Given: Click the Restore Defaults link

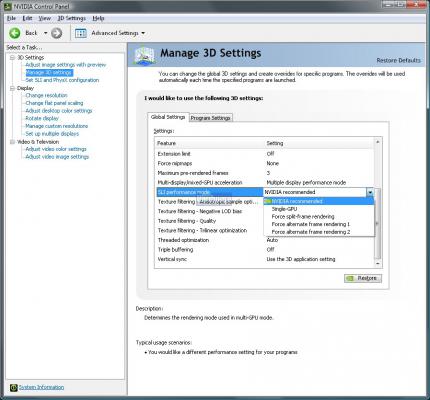Looking at the screenshot, I should coord(398,60).
